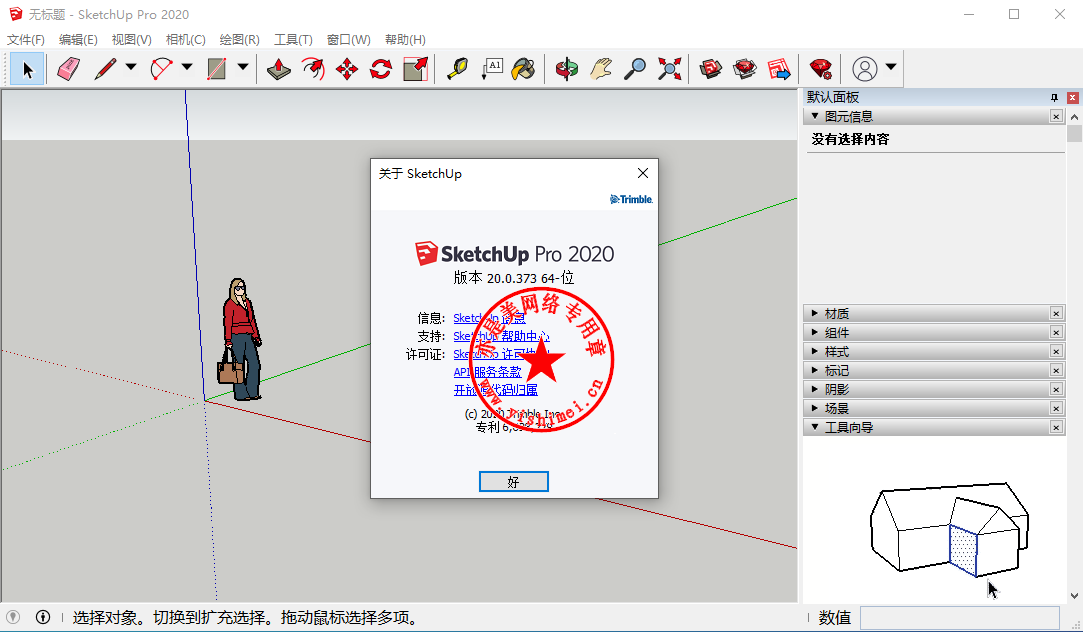Open the account dropdown arrow
This screenshot has width=1083, height=632.
(x=891, y=67)
